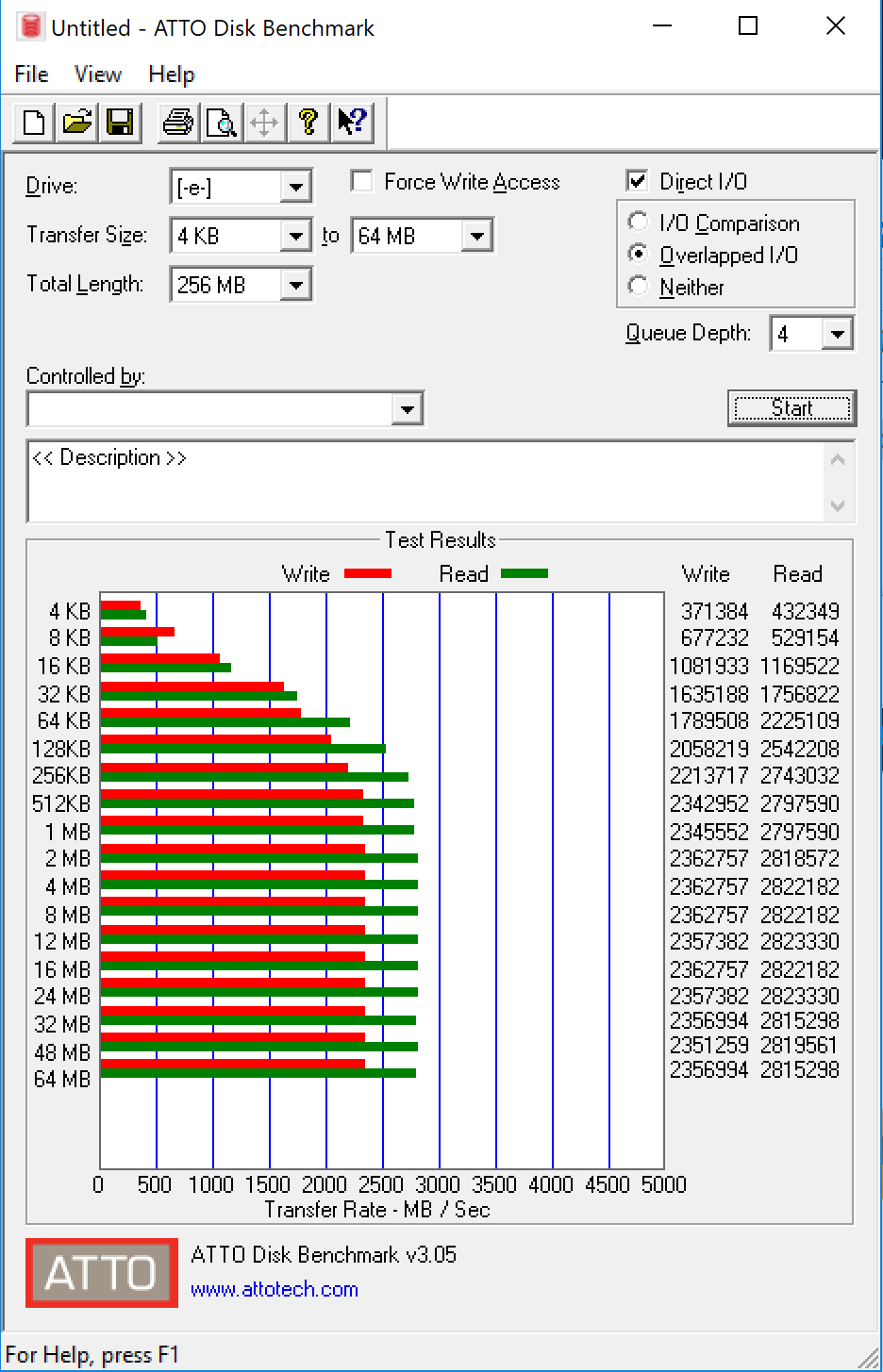This screenshot has height=1372, width=883.
Task: Expand the Controlled by dropdown
Action: pos(407,409)
